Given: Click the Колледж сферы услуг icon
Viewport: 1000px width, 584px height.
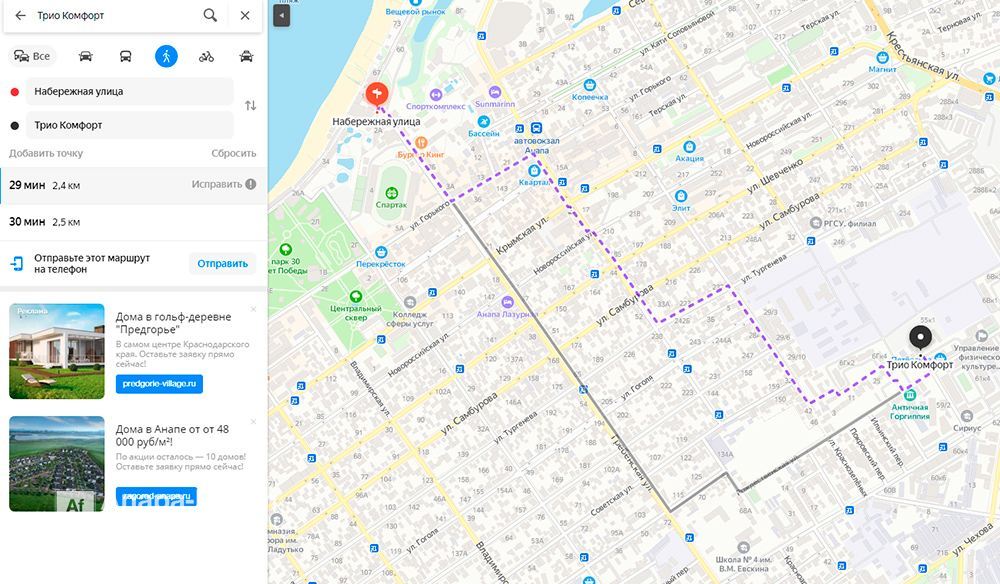Looking at the screenshot, I should tap(410, 302).
